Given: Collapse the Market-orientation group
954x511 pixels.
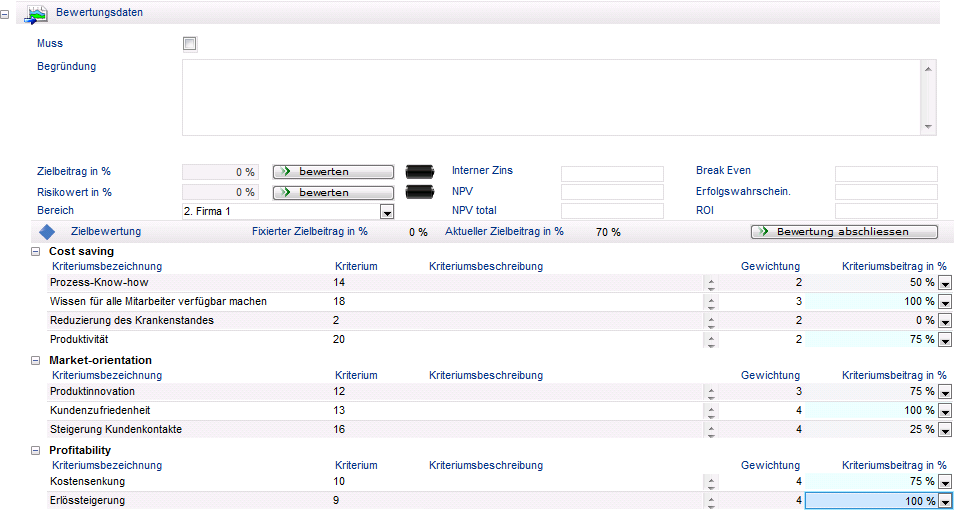Looking at the screenshot, I should [x=37, y=360].
